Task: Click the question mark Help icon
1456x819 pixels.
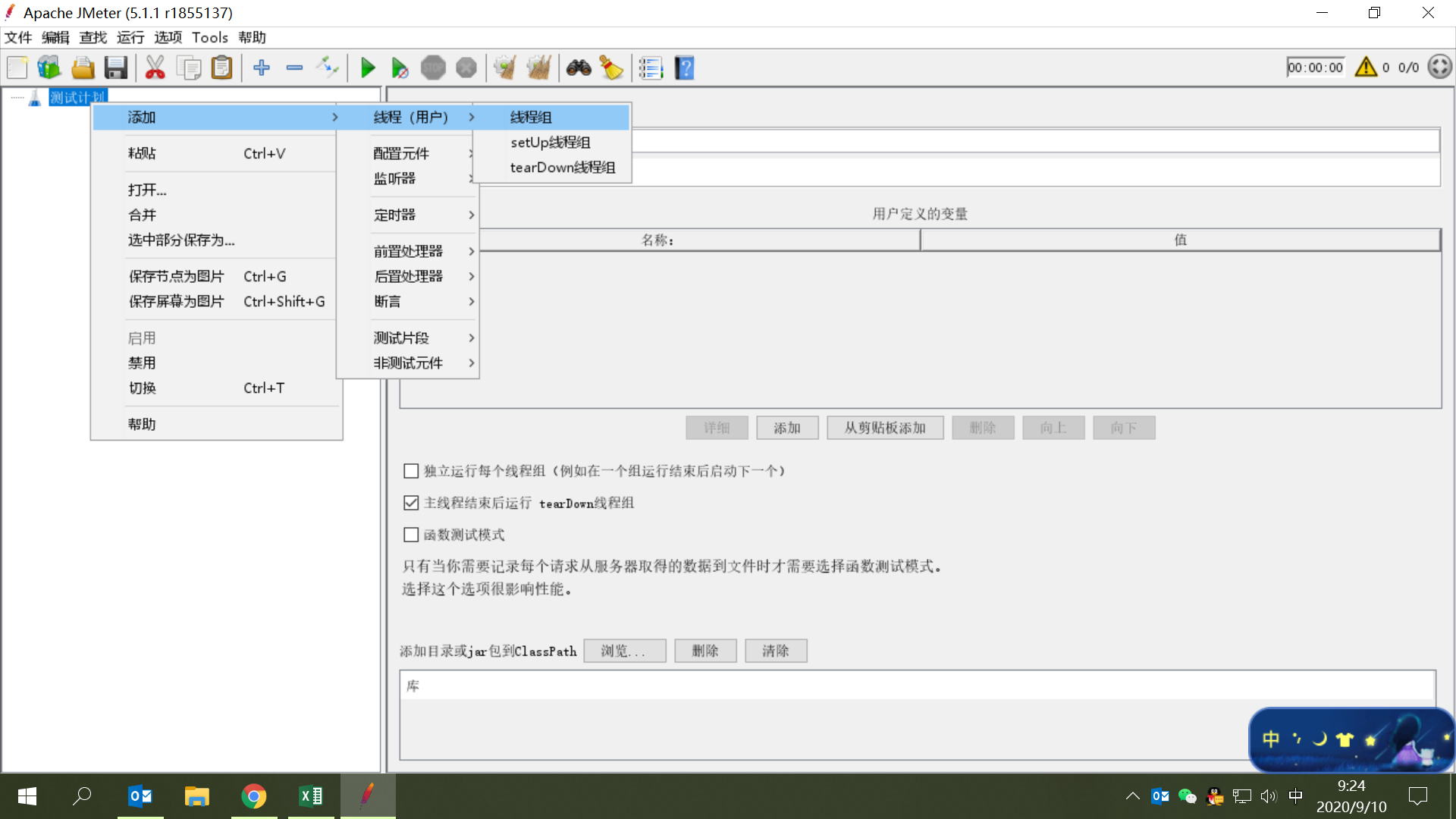Action: point(684,68)
